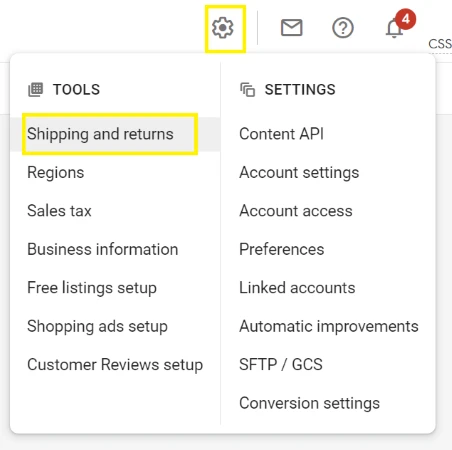Open the mail envelope icon
452x450 pixels.
292,27
